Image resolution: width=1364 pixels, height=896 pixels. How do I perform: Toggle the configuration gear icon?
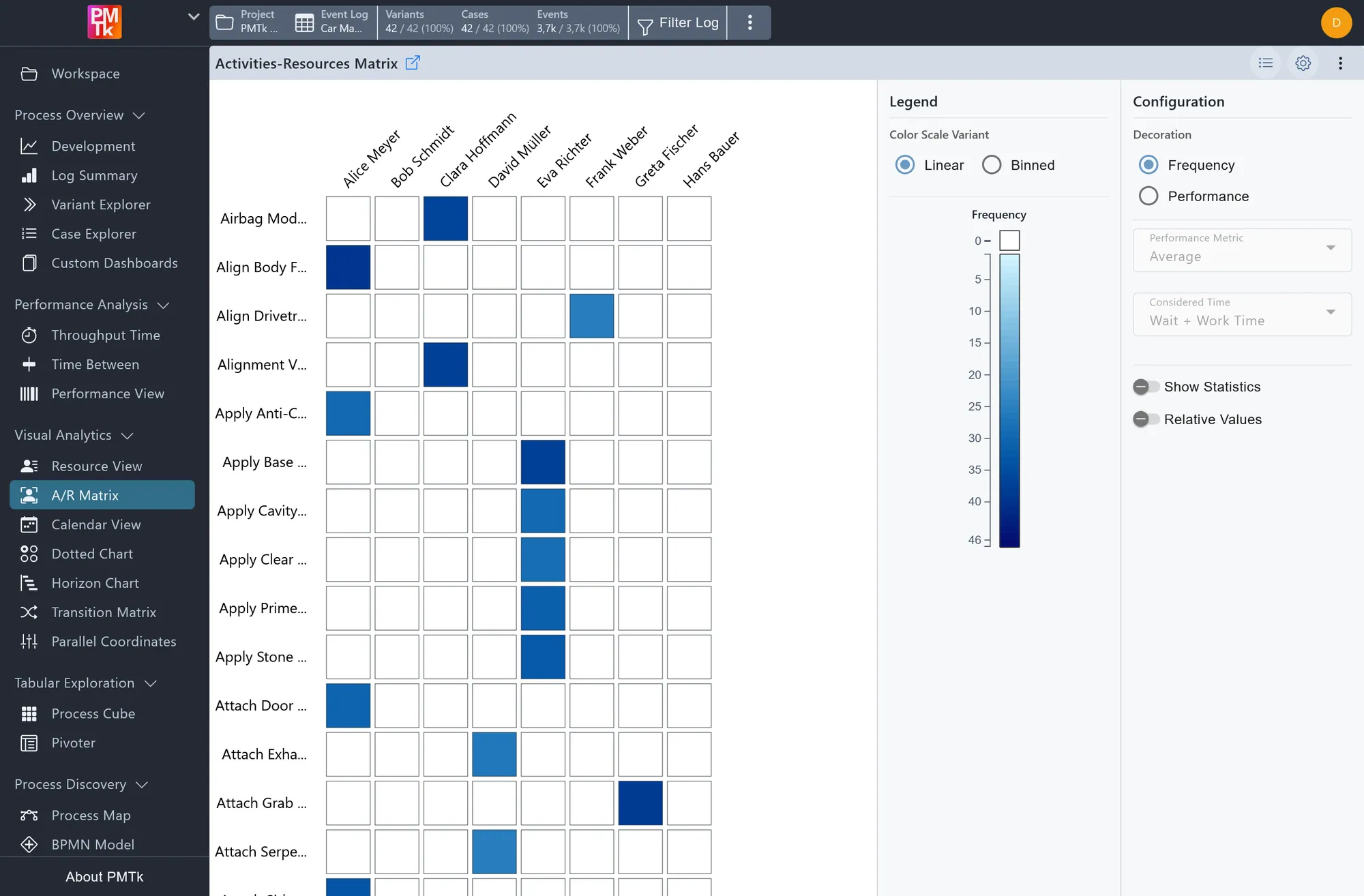1303,63
